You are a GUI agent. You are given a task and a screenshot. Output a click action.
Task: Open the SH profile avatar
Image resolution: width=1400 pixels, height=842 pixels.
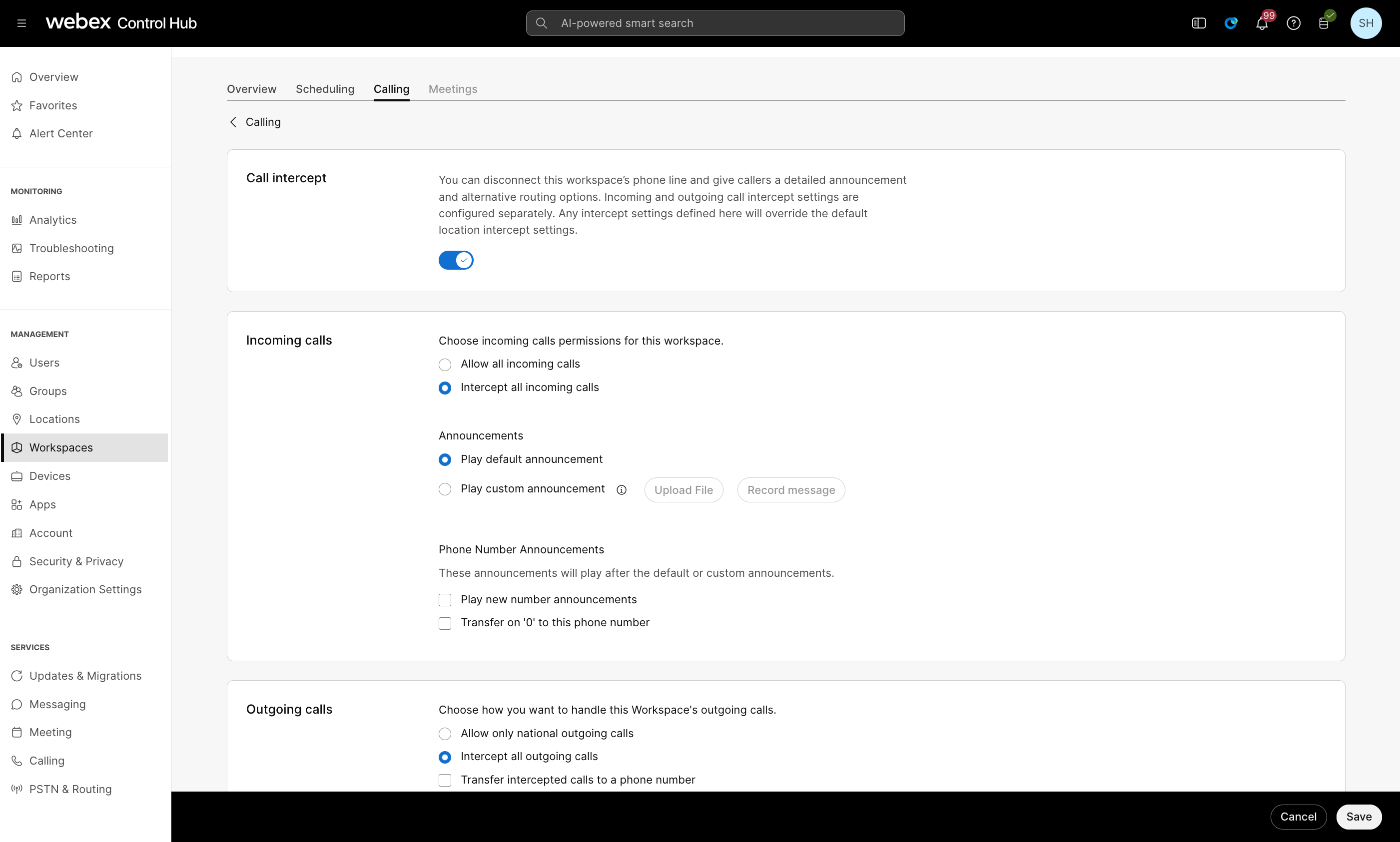pos(1366,22)
